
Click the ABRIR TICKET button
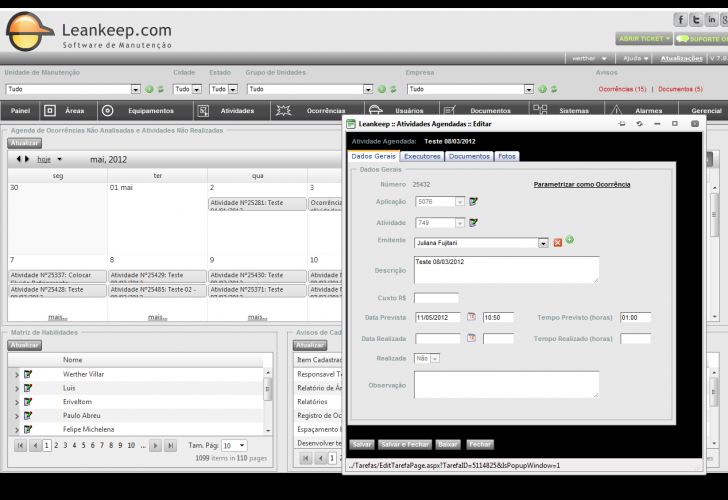(644, 39)
